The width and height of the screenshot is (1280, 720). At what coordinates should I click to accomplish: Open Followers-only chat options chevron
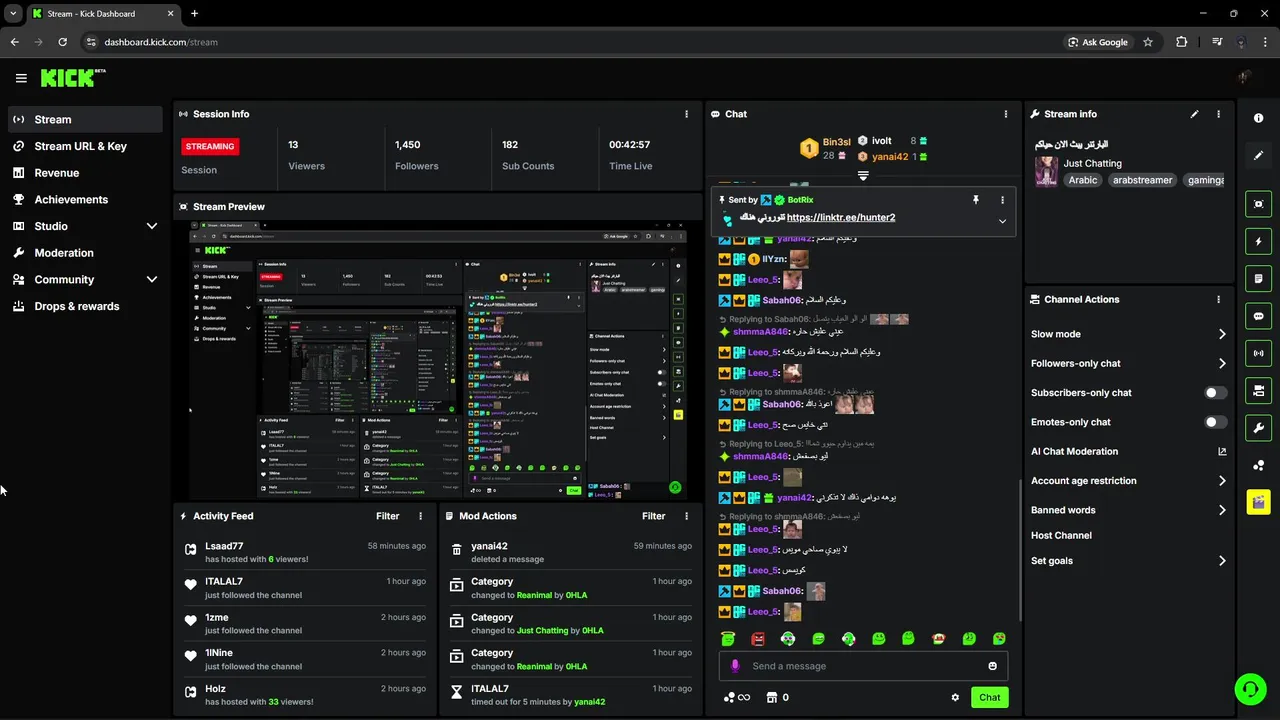click(x=1222, y=363)
